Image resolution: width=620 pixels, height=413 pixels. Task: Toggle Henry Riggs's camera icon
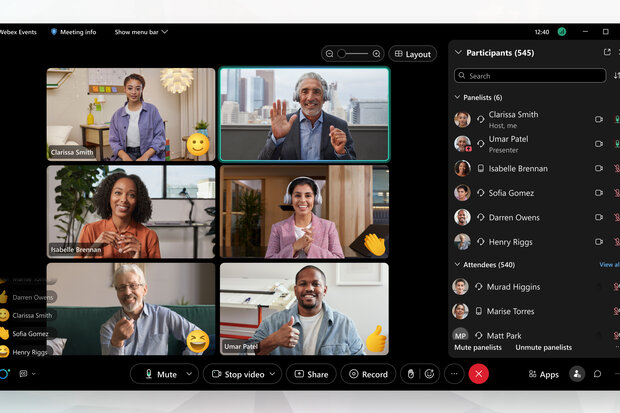point(599,242)
